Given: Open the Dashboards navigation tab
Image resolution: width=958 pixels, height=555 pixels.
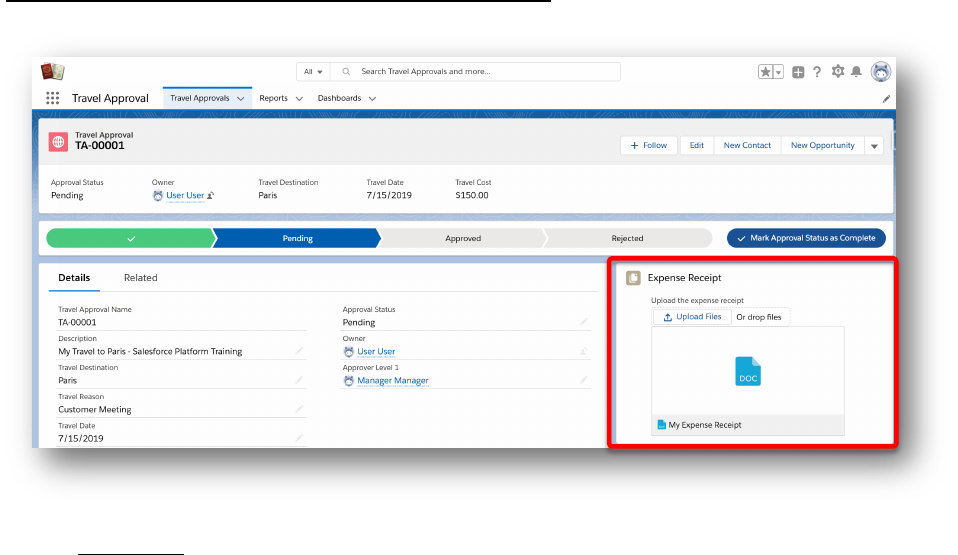Looking at the screenshot, I should click(339, 98).
